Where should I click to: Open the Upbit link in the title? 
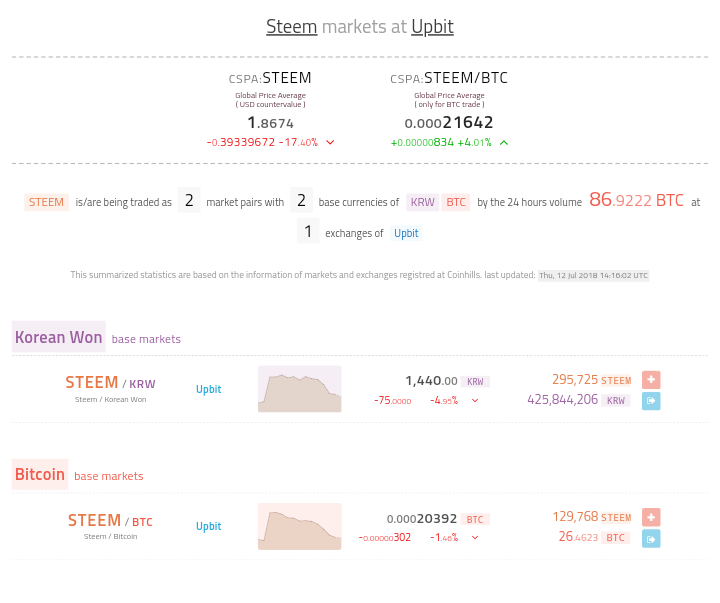coord(432,27)
